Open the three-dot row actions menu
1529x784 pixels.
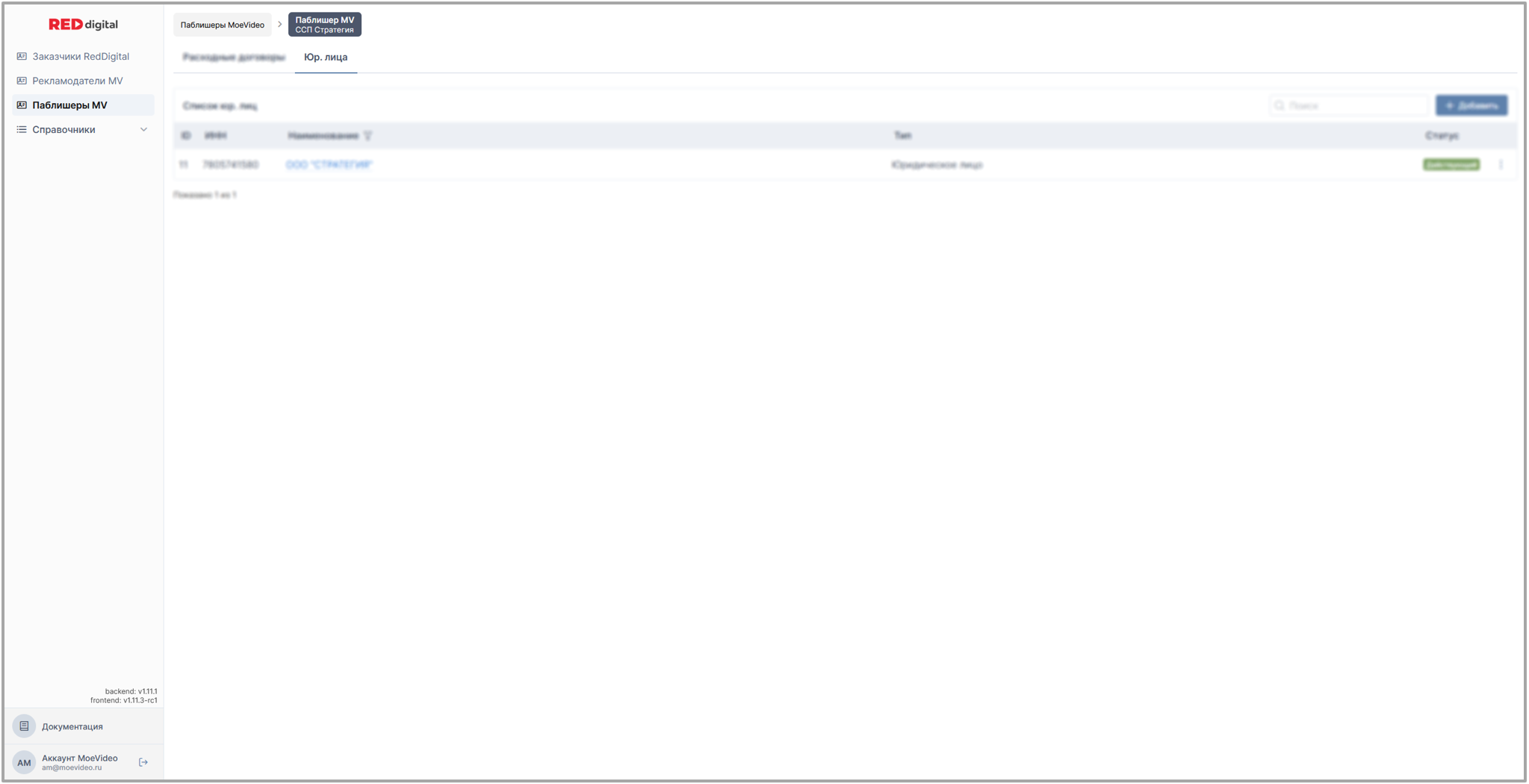1501,164
